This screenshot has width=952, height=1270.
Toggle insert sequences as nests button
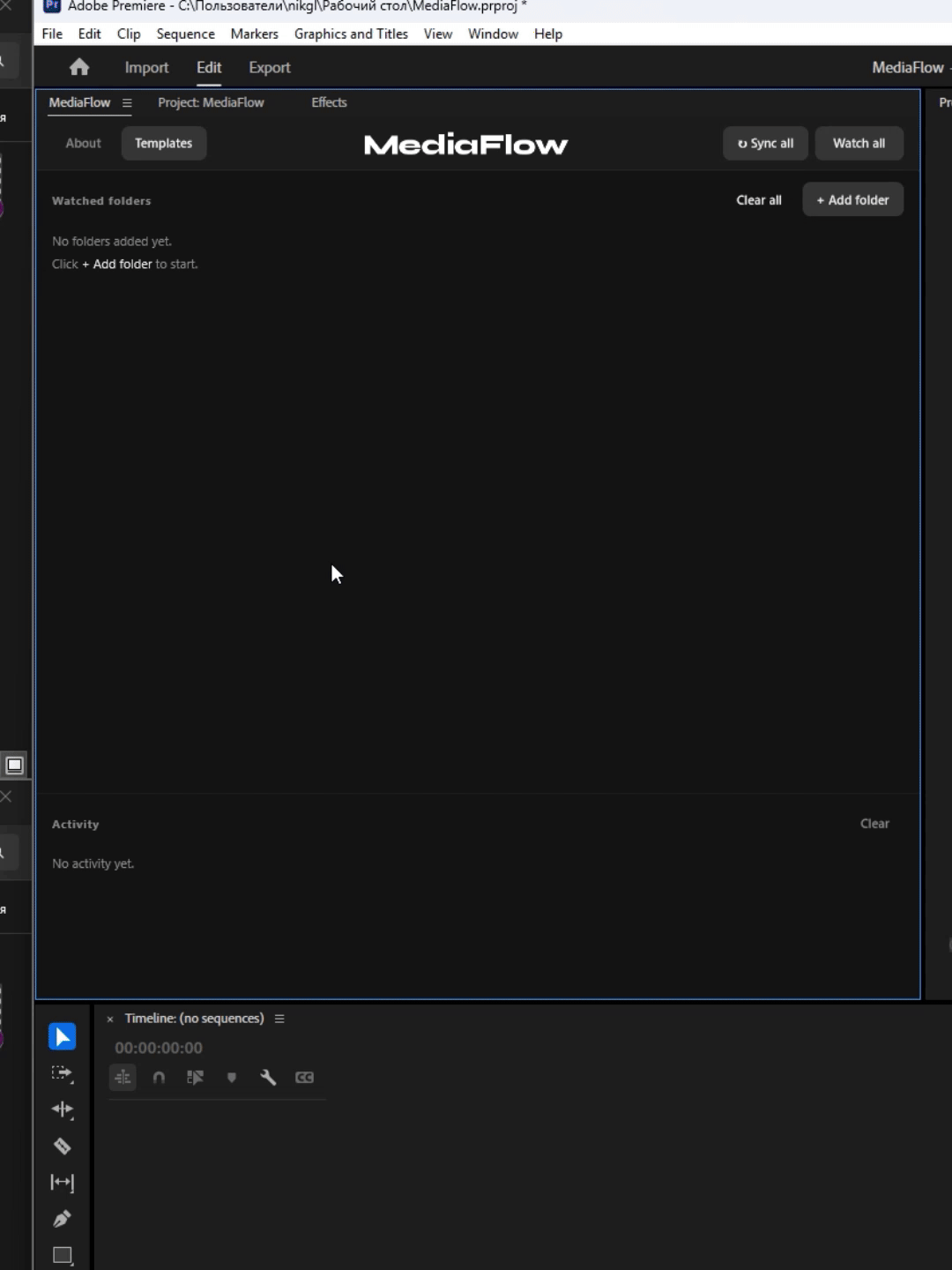click(123, 1077)
